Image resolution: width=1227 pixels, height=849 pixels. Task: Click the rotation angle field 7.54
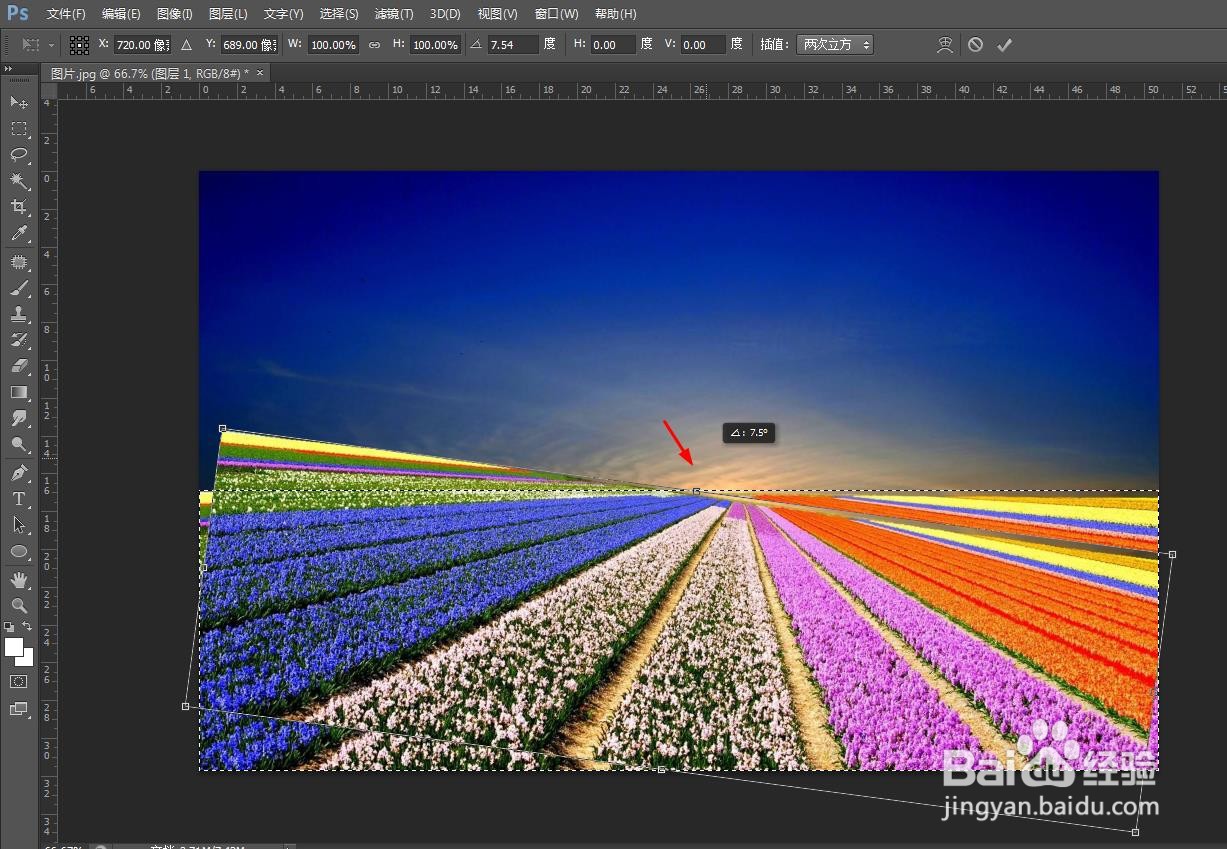point(513,45)
